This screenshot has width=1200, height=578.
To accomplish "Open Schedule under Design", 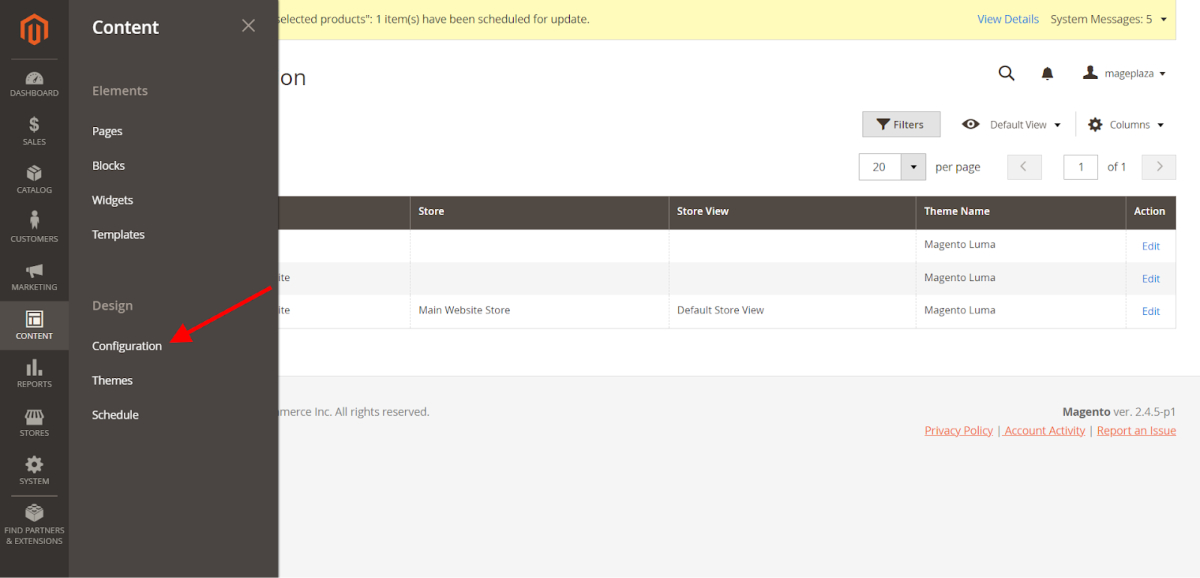I will point(115,415).
